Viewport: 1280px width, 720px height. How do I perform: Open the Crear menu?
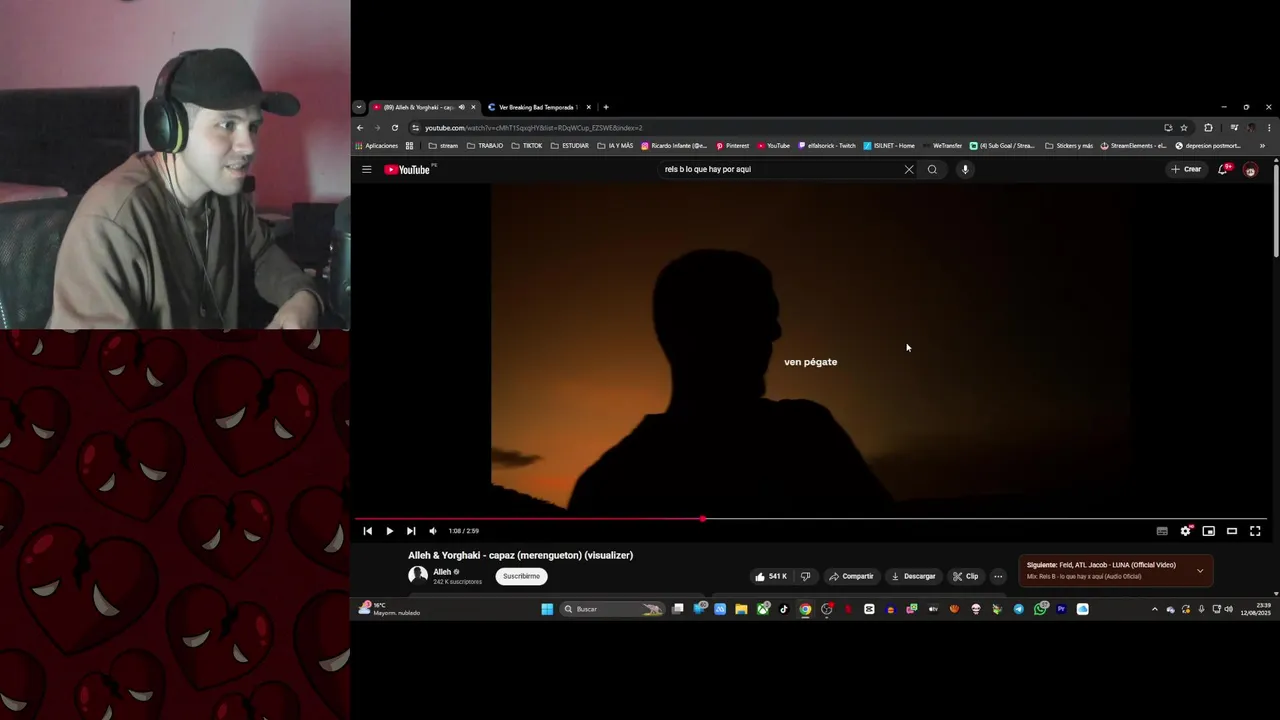[1186, 169]
